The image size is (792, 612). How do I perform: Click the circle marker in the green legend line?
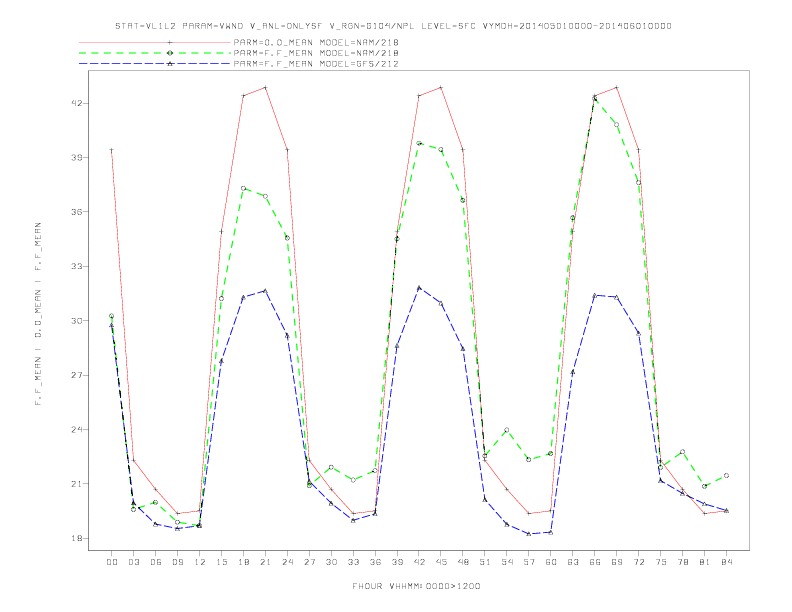(x=170, y=53)
